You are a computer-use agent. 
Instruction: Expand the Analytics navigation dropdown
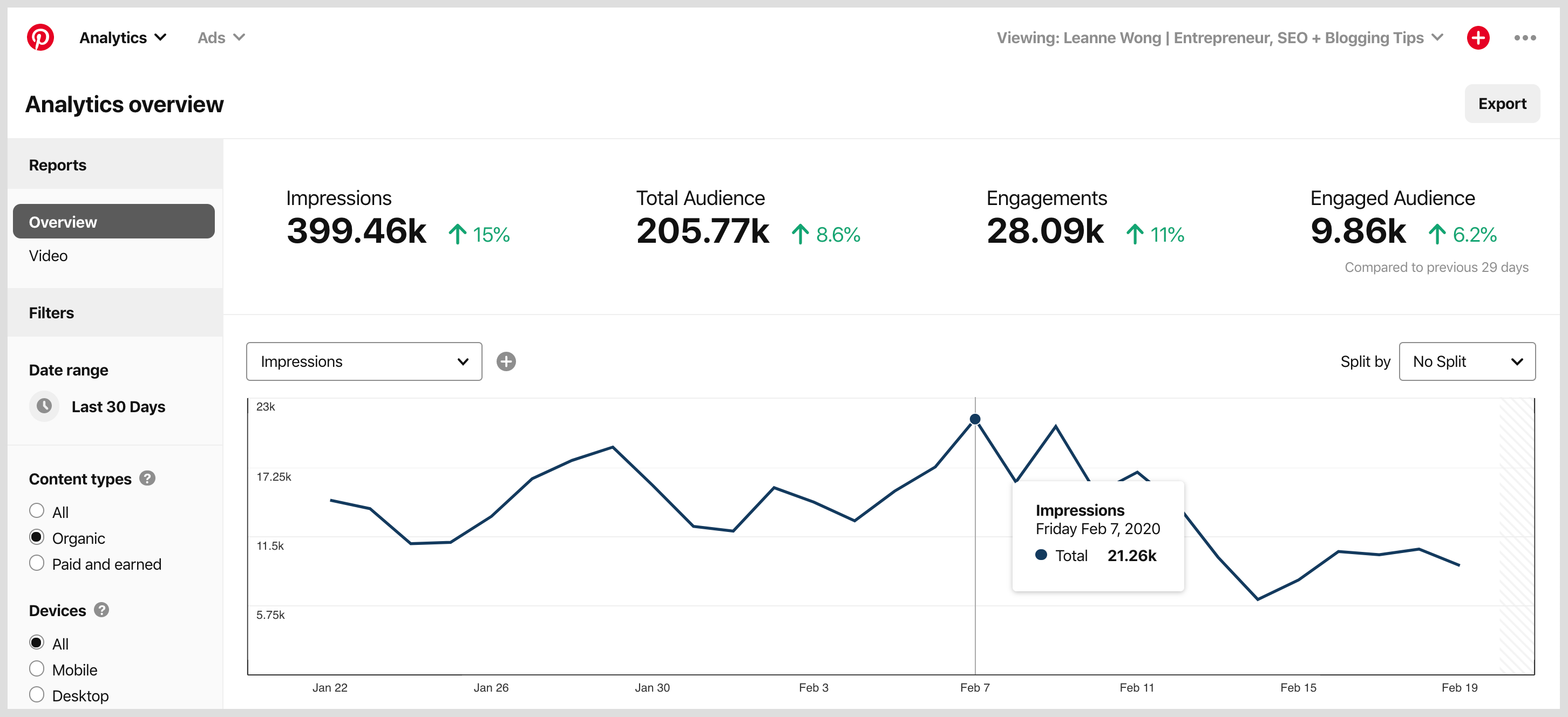(123, 37)
